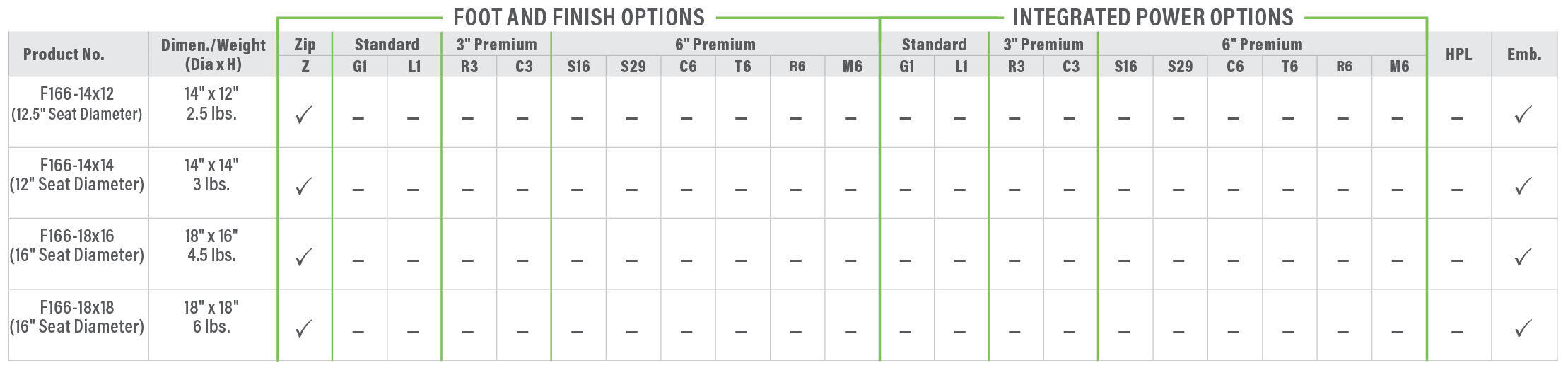Viewport: 1568px width, 368px height.
Task: Select the Product No. column header
Action: pos(64,54)
